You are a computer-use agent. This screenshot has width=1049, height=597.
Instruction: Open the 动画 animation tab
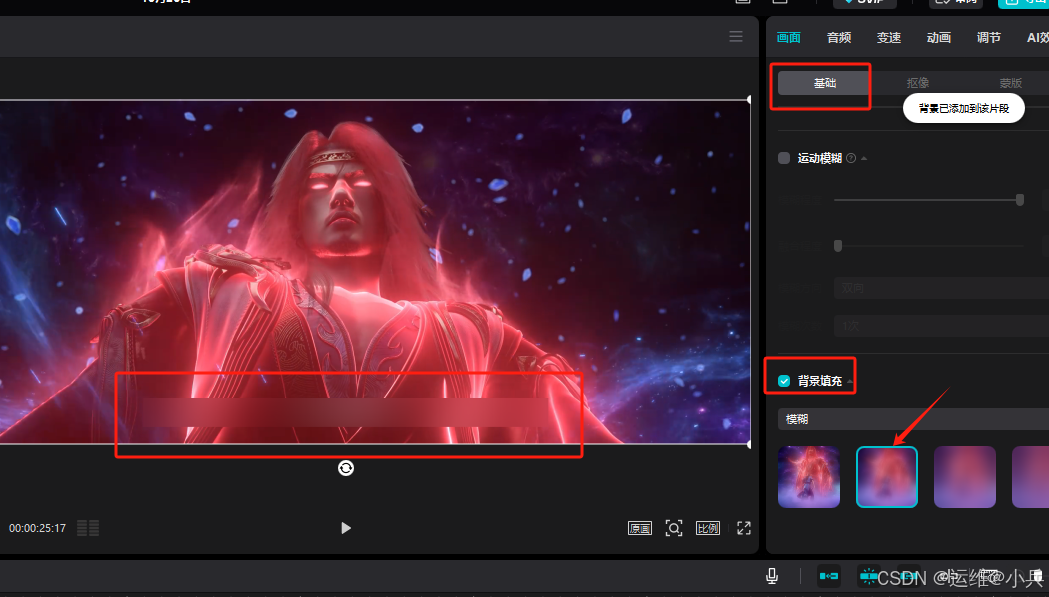[x=939, y=37]
